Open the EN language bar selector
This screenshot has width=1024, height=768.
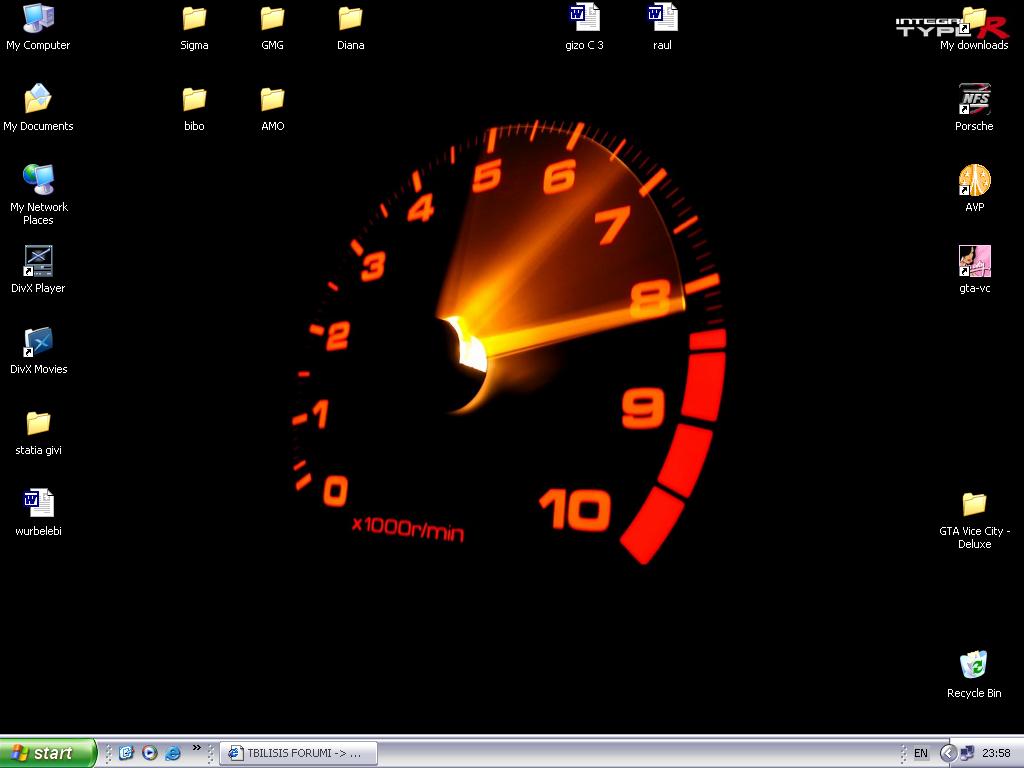(920, 753)
